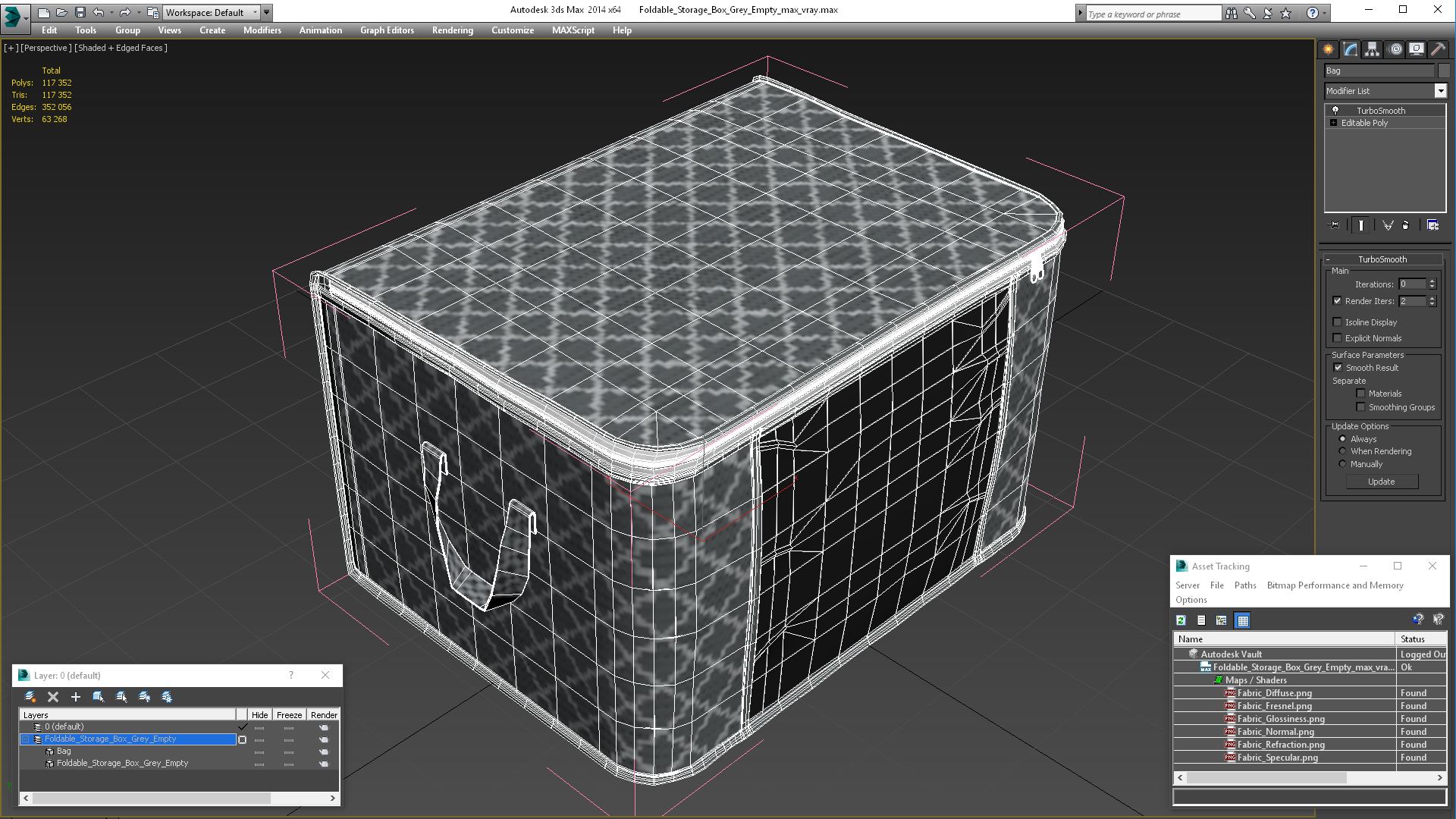The image size is (1456, 819).
Task: Click Select Highlighted Objects and Layers icon
Action: [99, 697]
